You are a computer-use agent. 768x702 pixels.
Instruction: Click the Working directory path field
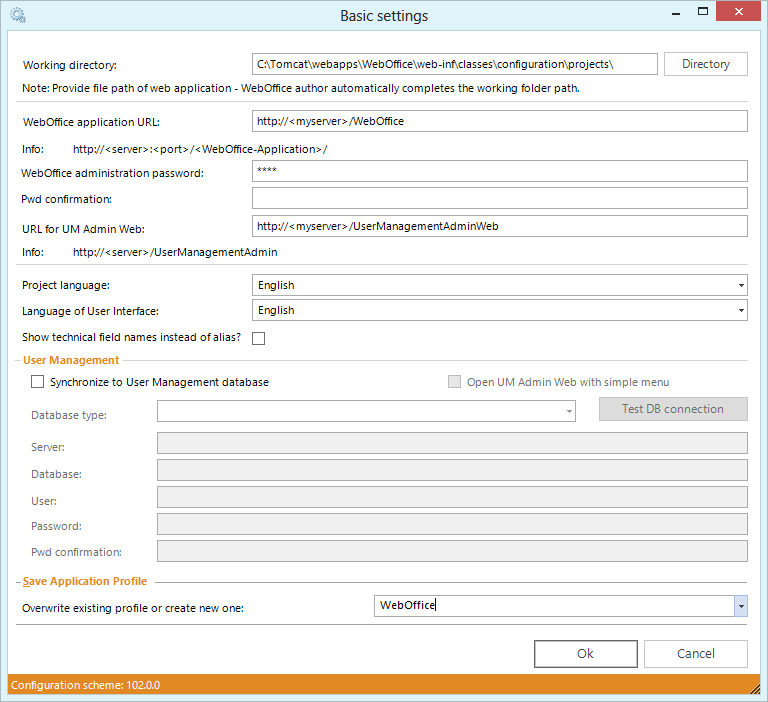point(455,64)
